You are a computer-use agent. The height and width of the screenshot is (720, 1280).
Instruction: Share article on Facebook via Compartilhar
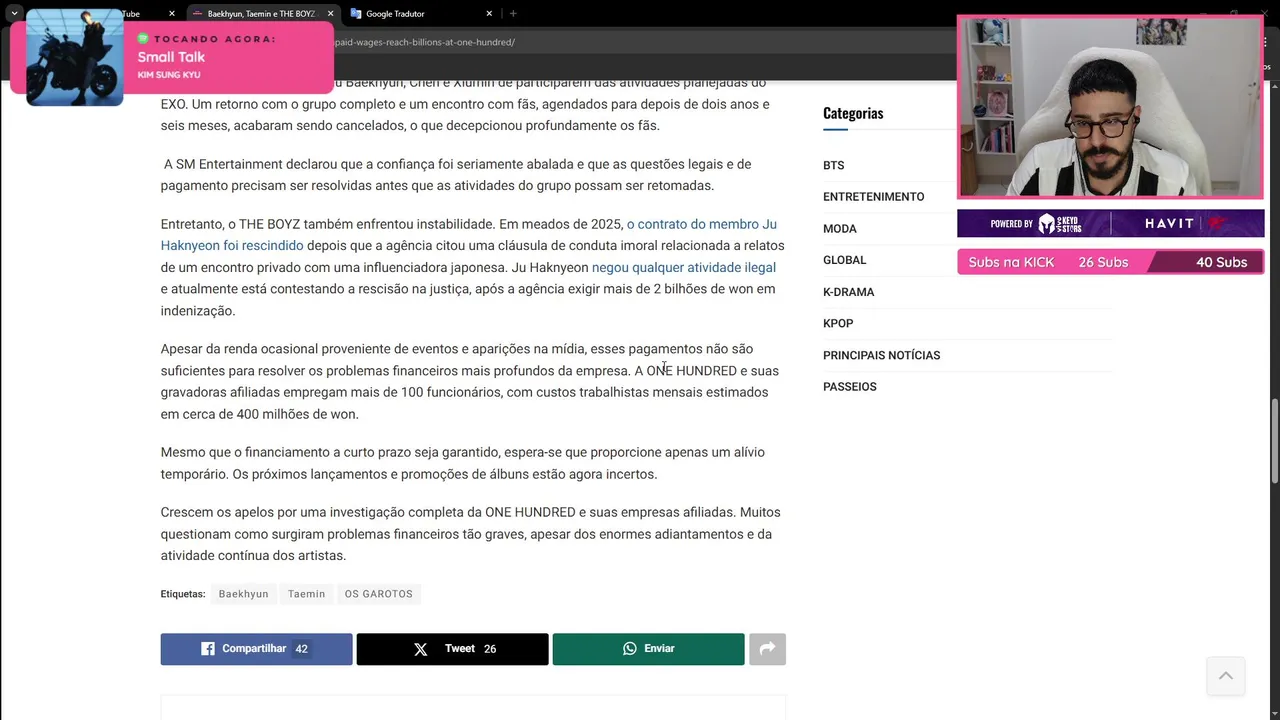pos(256,649)
